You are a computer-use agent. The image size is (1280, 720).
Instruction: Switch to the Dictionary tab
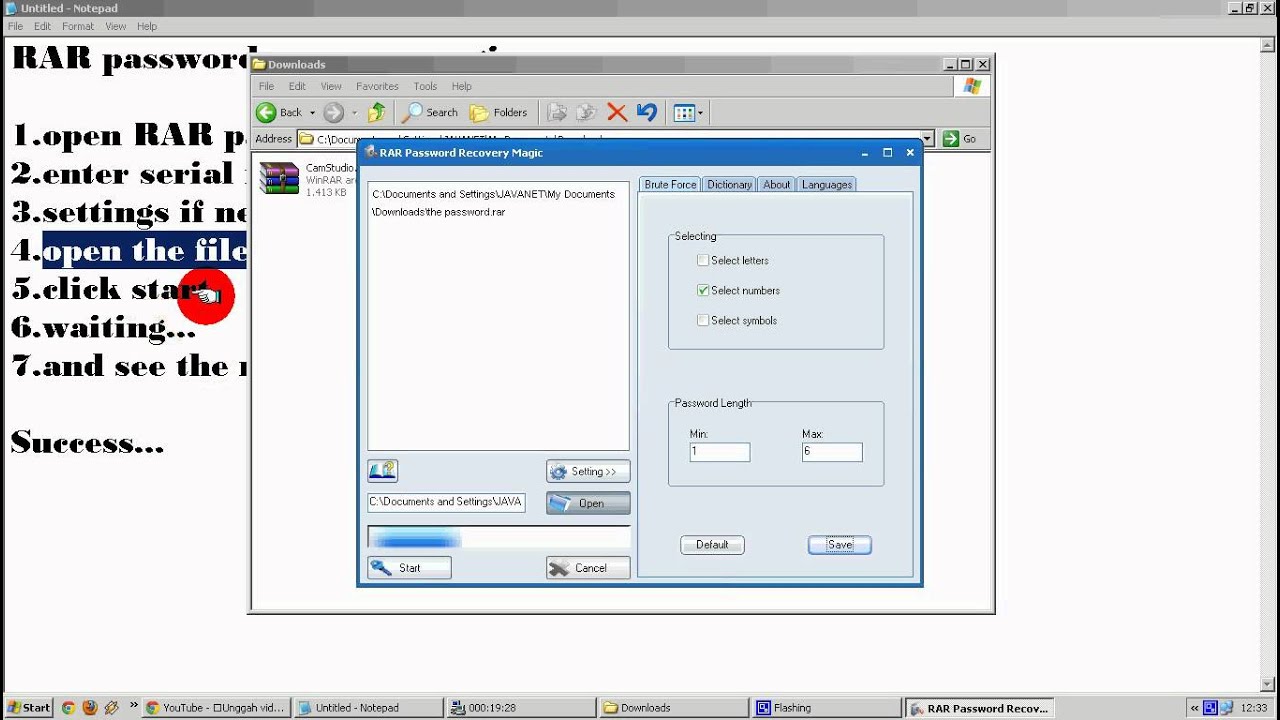click(729, 184)
